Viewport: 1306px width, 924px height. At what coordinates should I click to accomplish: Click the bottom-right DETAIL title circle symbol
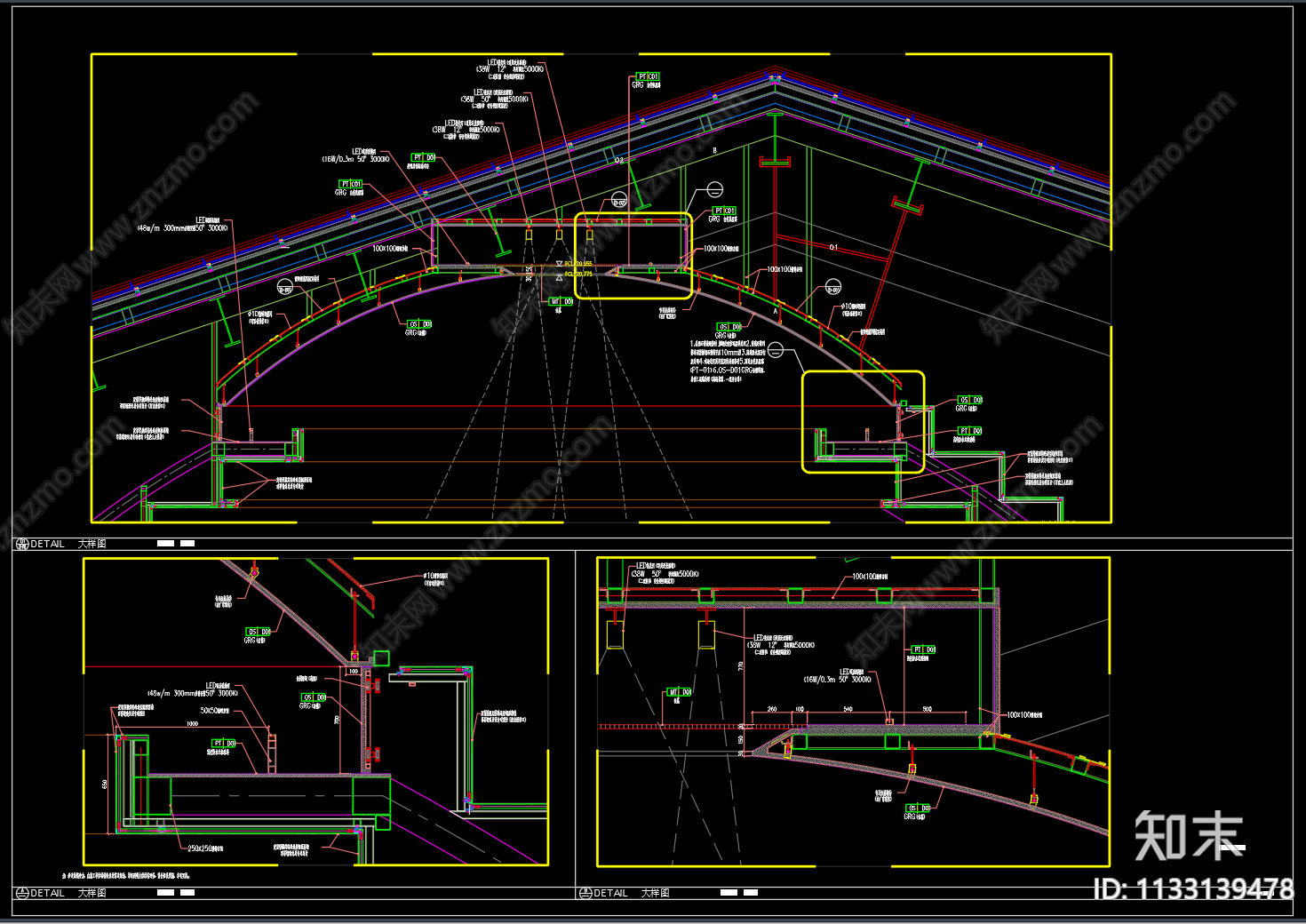click(x=585, y=893)
